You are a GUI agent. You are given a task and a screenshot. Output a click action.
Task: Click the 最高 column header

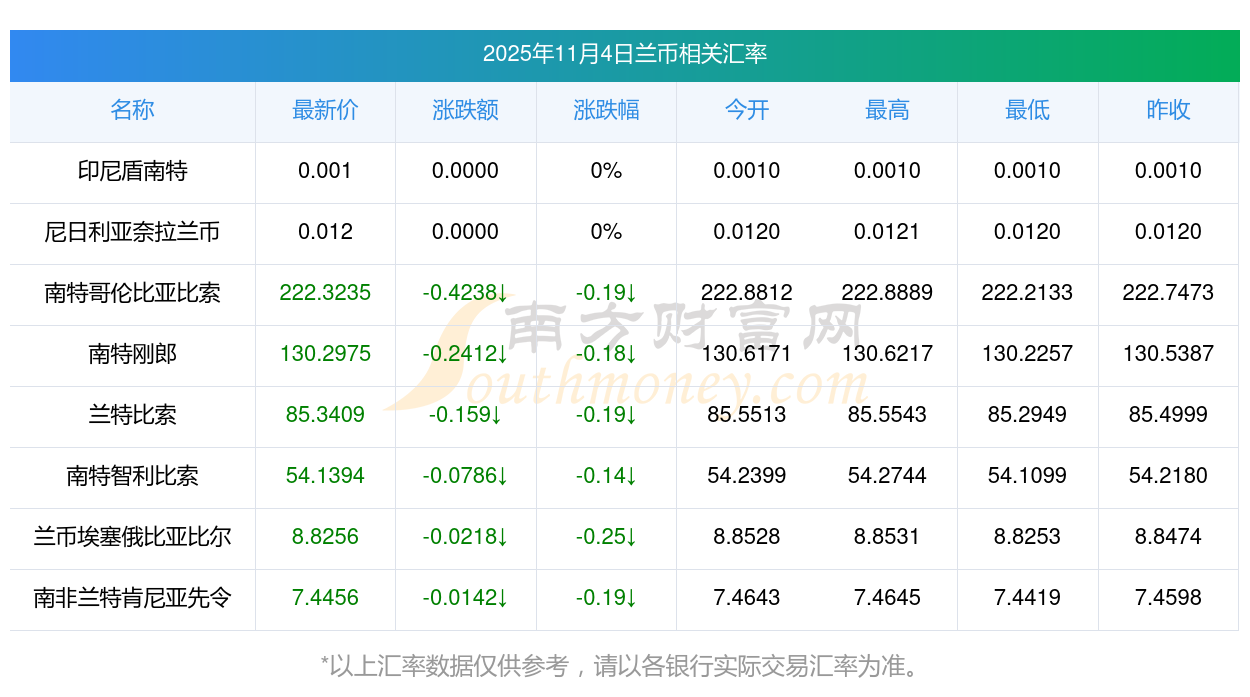pos(887,111)
